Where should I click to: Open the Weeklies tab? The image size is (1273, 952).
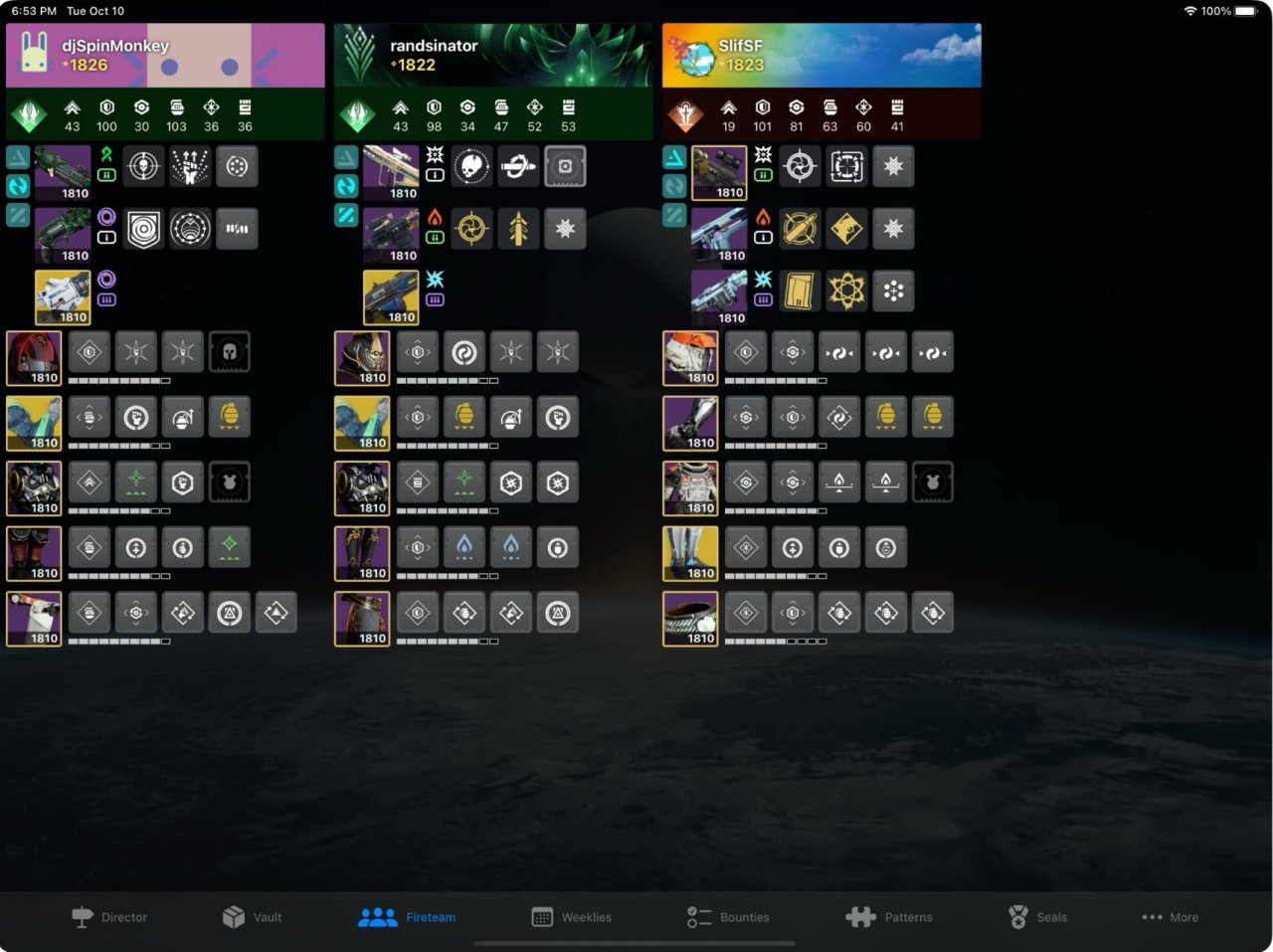[x=572, y=917]
